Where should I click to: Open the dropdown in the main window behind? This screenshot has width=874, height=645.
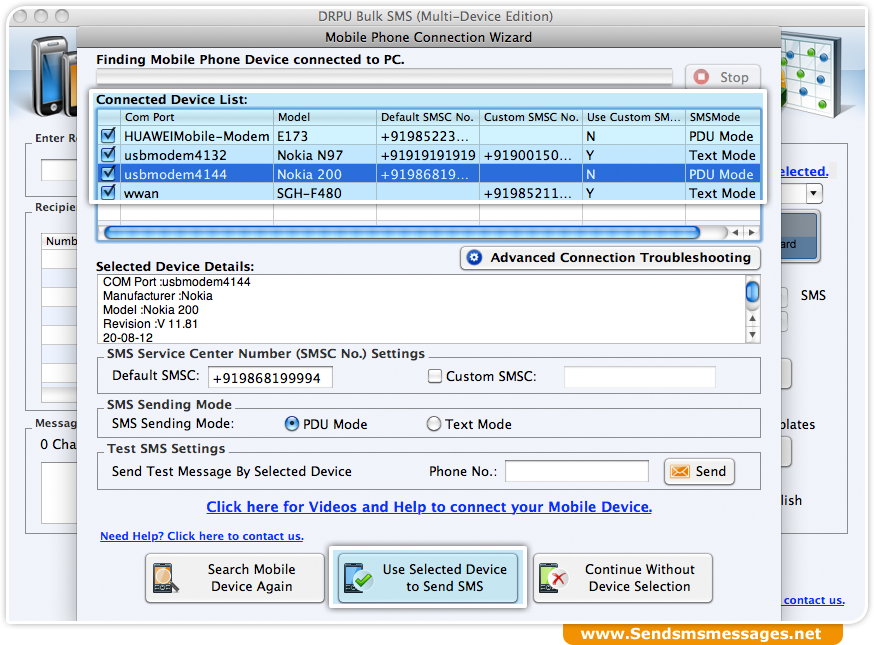click(x=814, y=193)
